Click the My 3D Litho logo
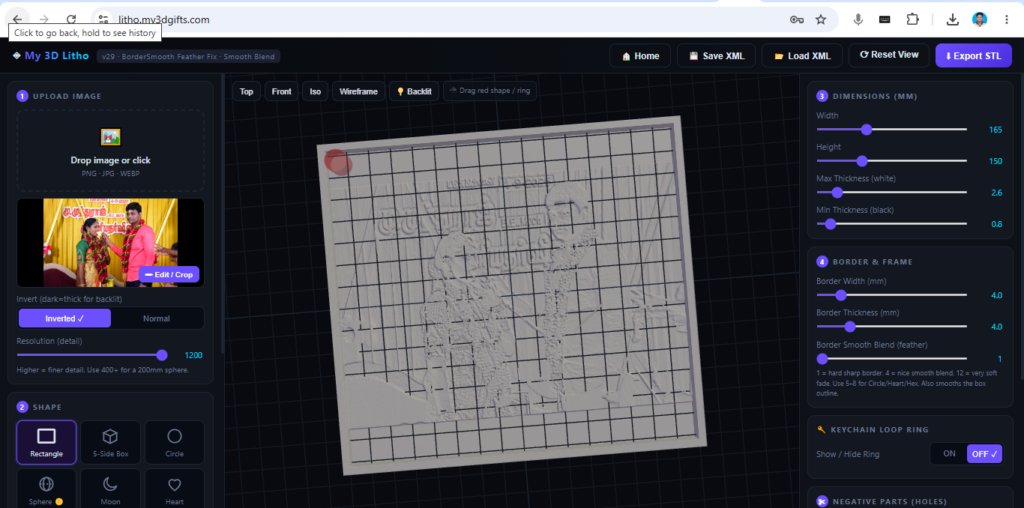The width and height of the screenshot is (1024, 508). 51,56
